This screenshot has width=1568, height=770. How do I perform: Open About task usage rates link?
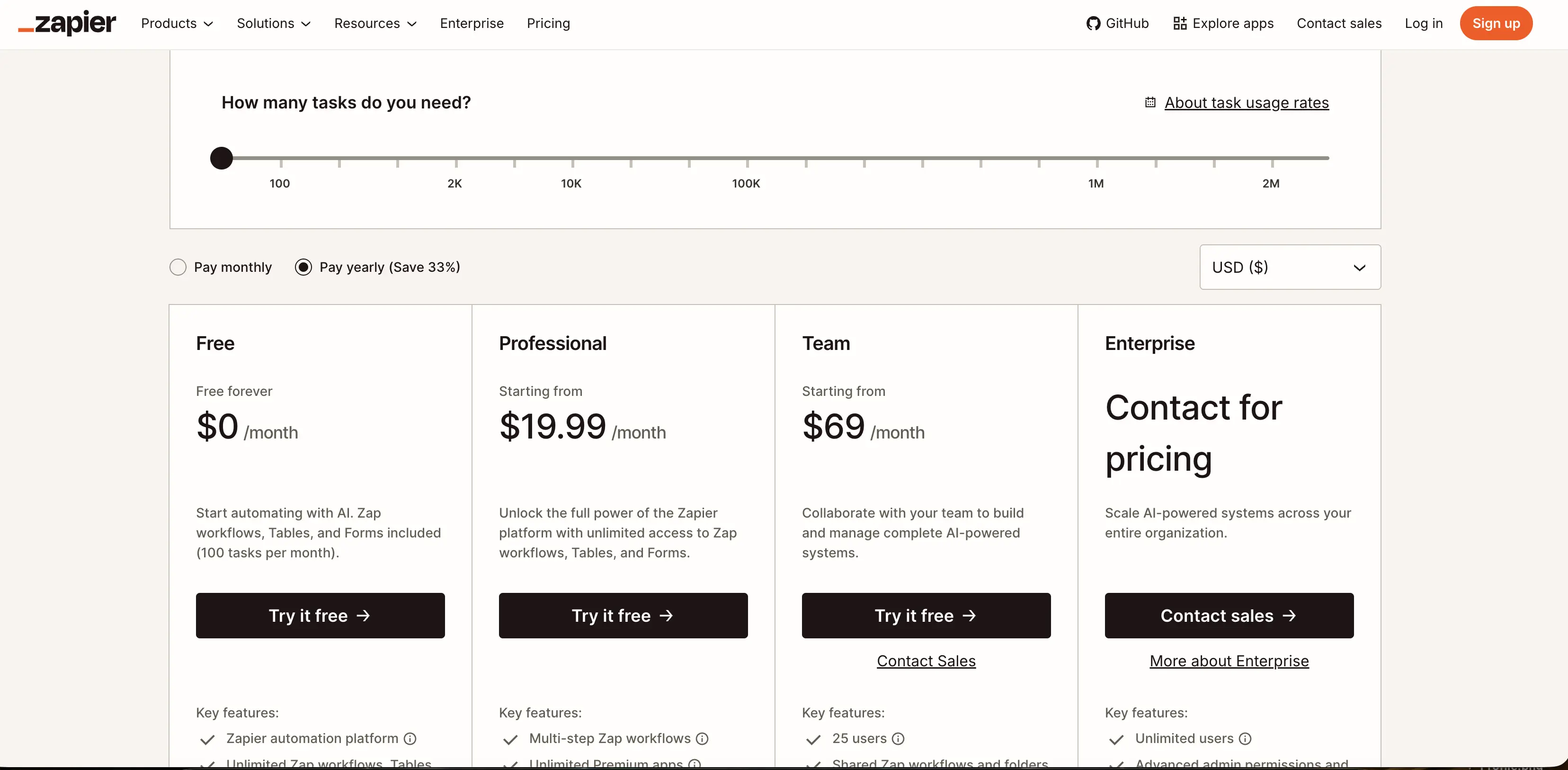tap(1247, 102)
